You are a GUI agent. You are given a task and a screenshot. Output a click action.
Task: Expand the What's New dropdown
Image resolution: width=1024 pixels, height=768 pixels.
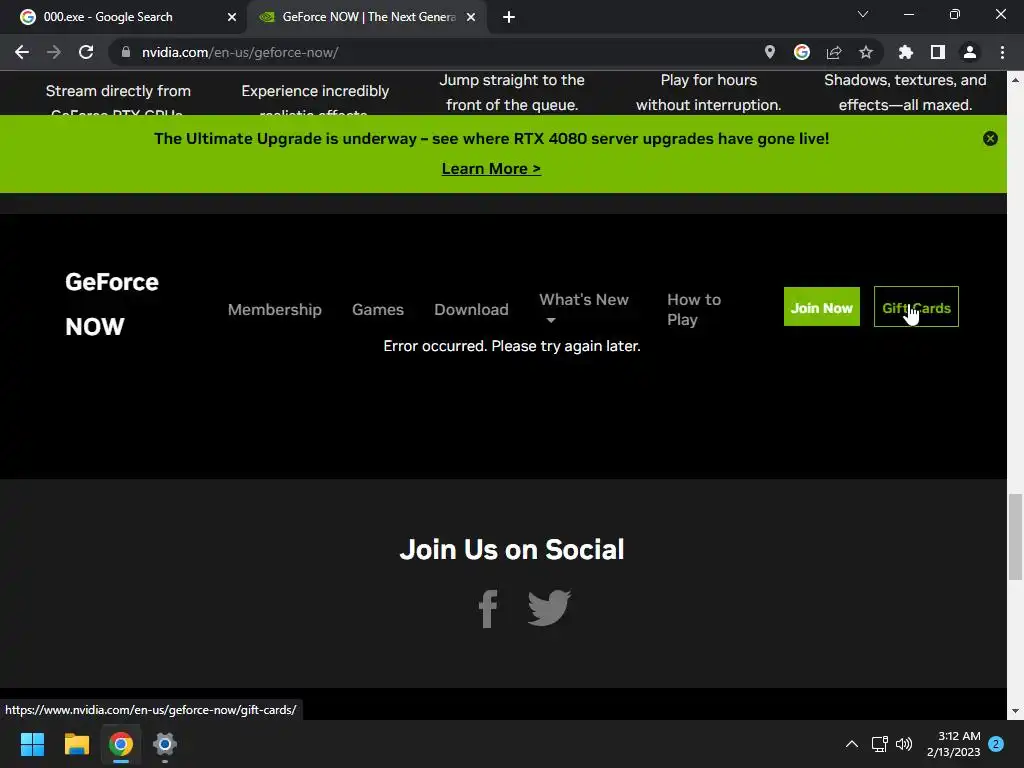[x=584, y=308]
